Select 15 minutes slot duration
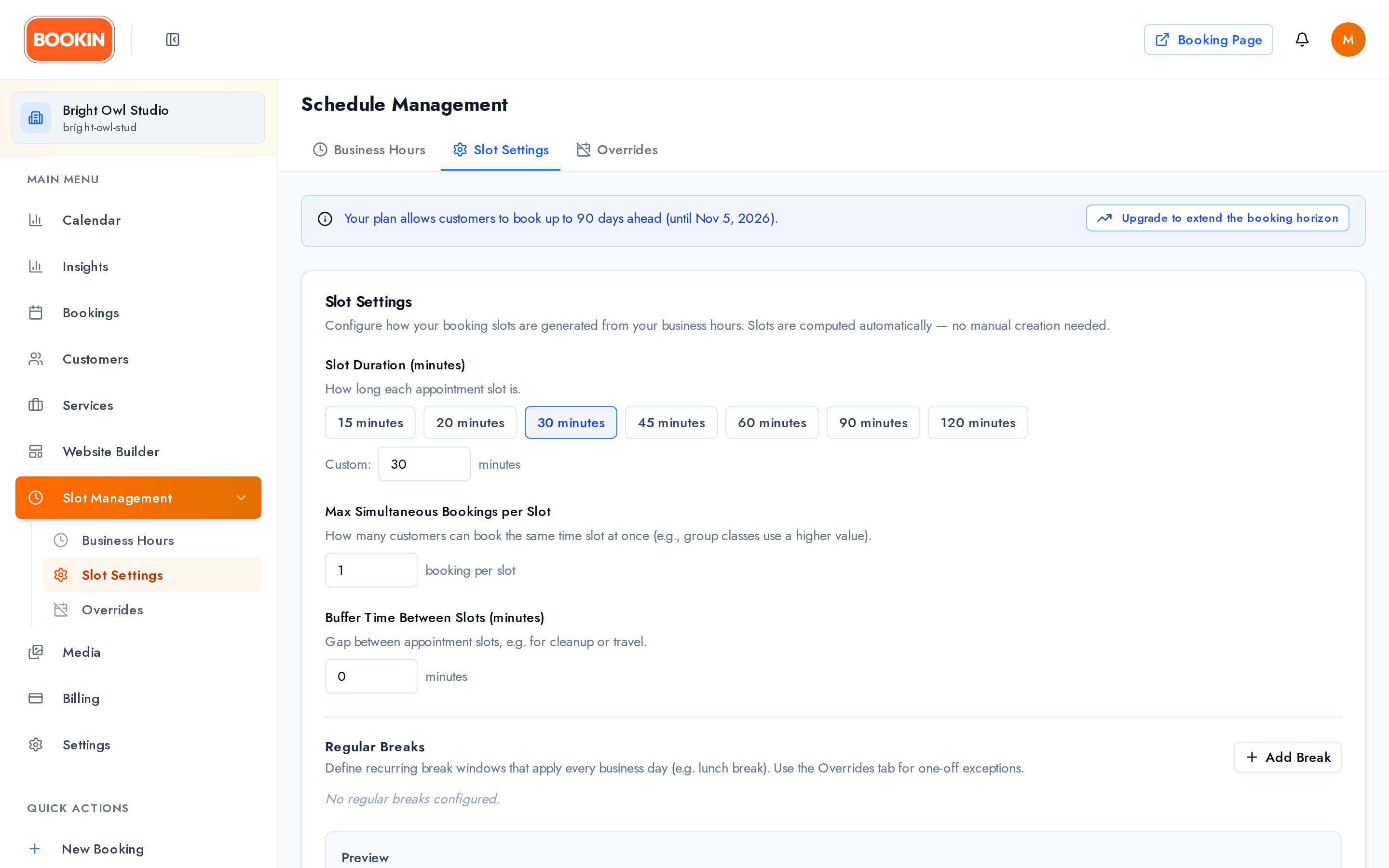 [x=370, y=422]
